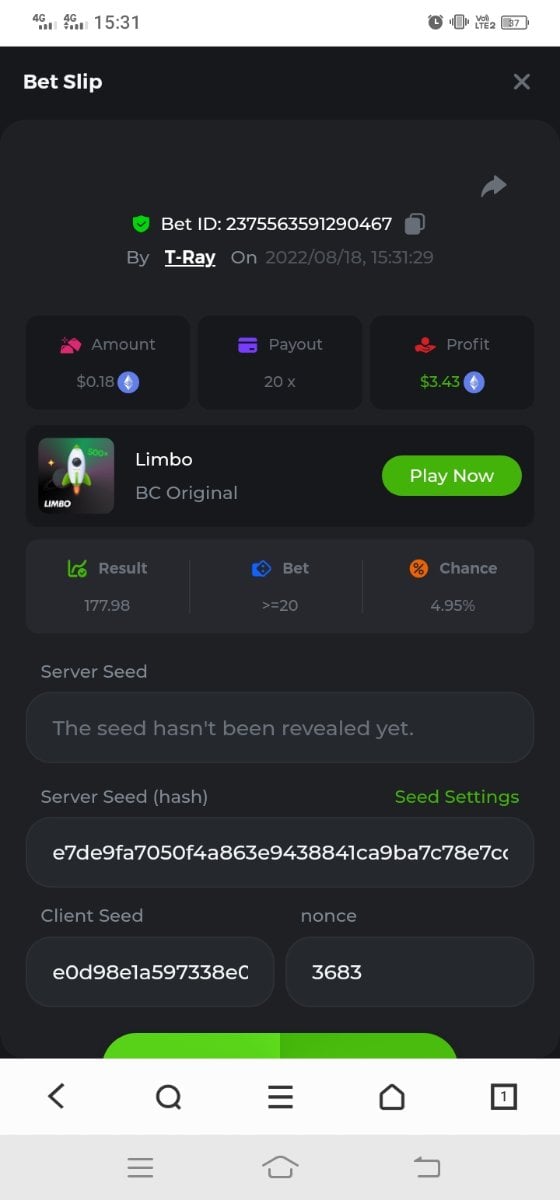Open T-Ray's user profile
Image resolution: width=560 pixels, height=1200 pixels.
point(190,257)
